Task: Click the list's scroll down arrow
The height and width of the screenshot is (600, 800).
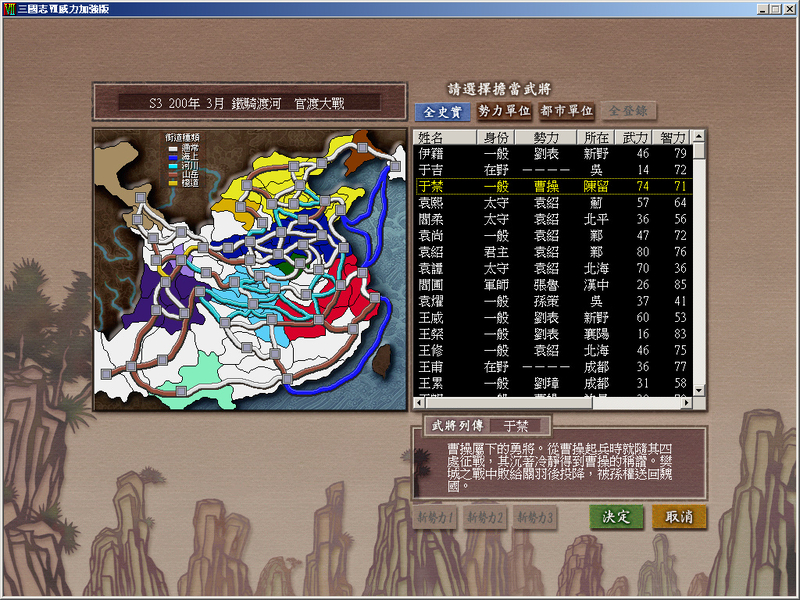Action: pos(699,390)
